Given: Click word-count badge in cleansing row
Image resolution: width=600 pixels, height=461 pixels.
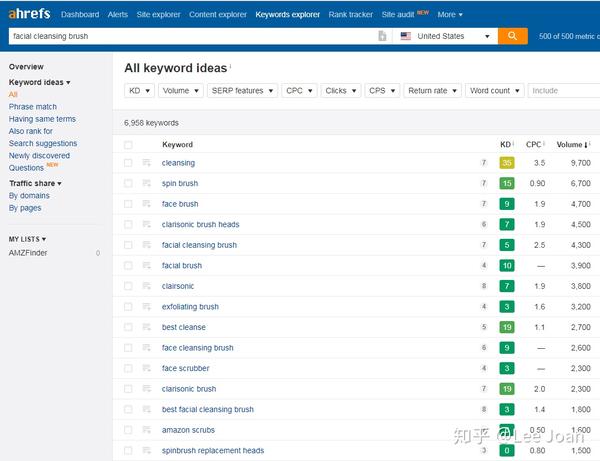Looking at the screenshot, I should point(484,163).
